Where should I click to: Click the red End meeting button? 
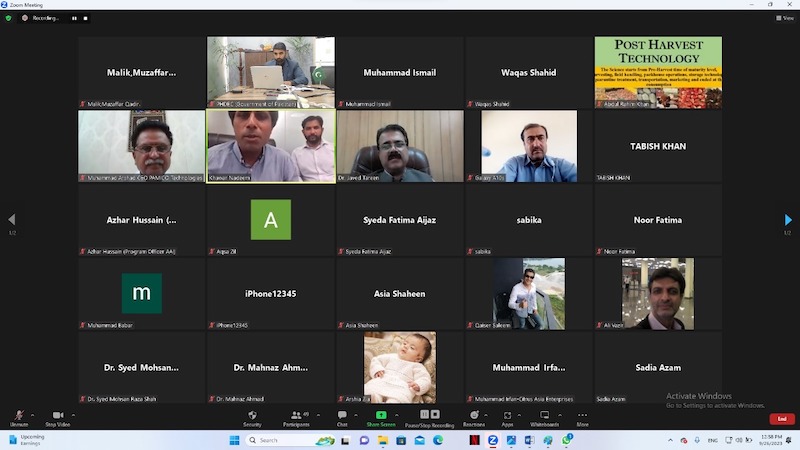coord(781,418)
